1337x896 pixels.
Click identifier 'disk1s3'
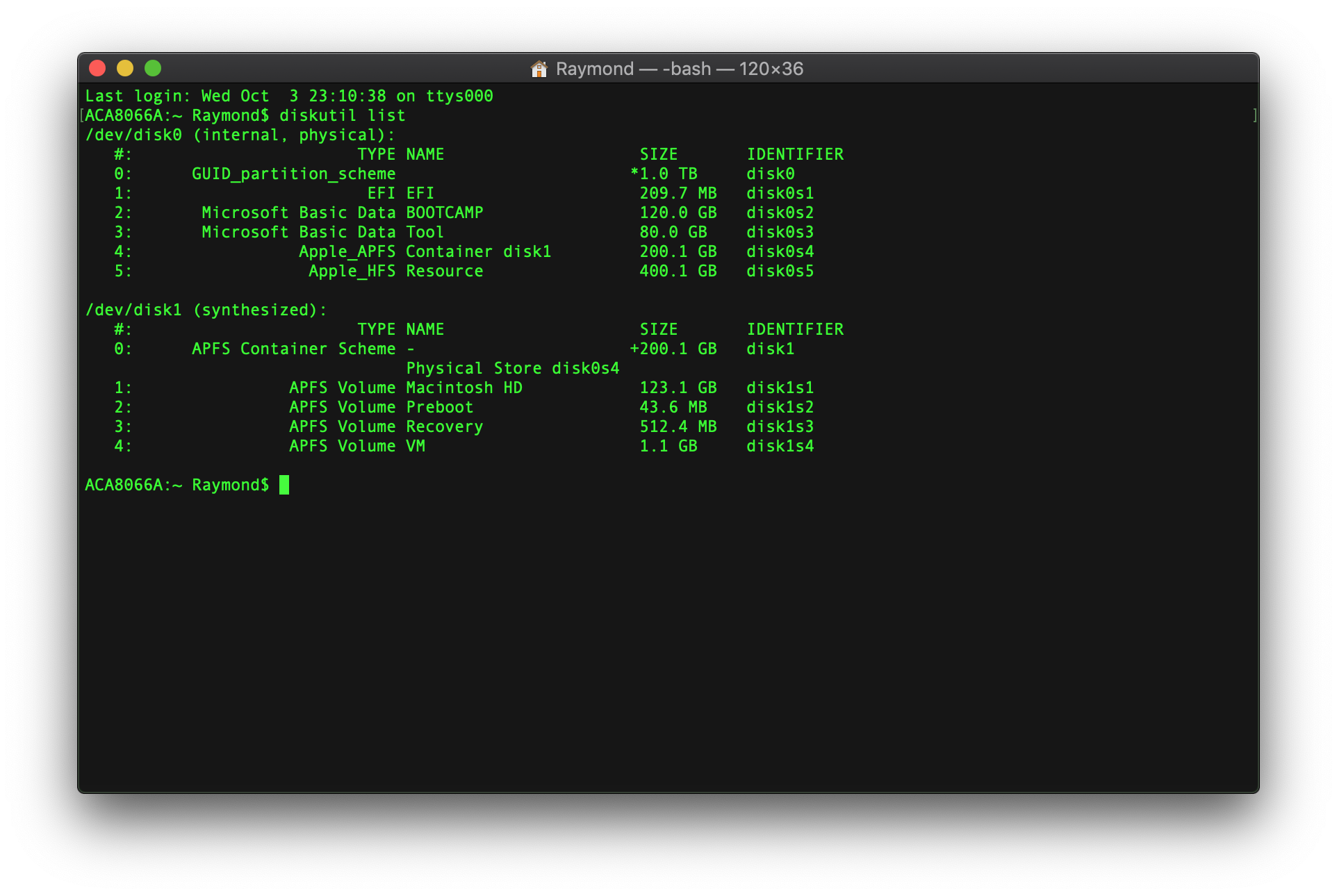tap(780, 426)
